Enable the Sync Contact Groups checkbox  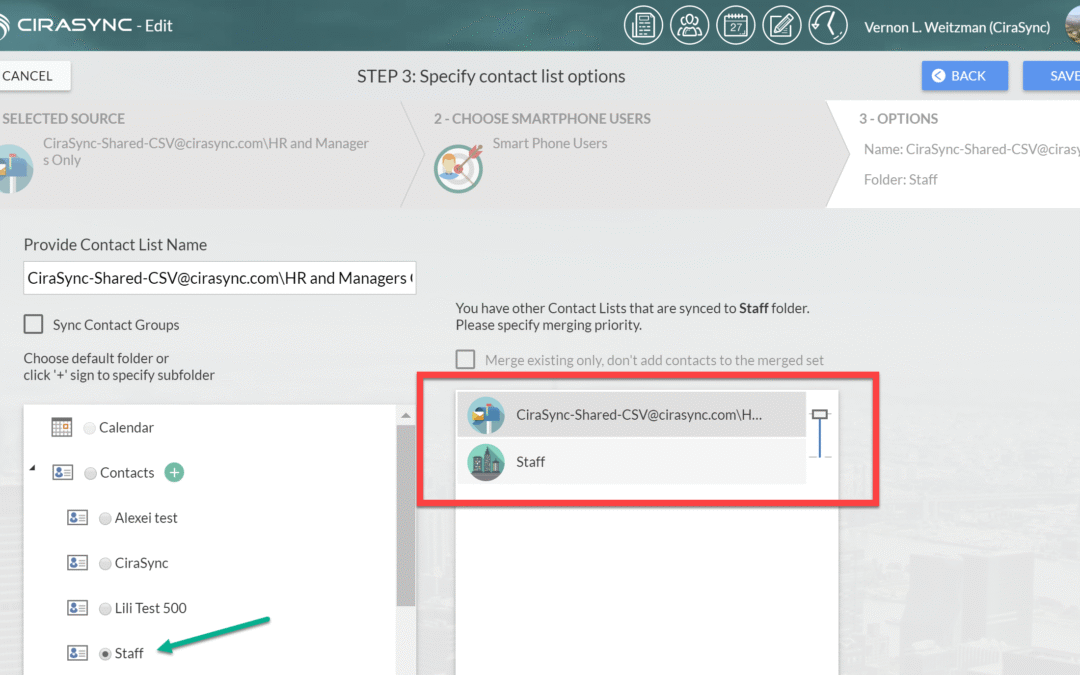click(x=33, y=324)
